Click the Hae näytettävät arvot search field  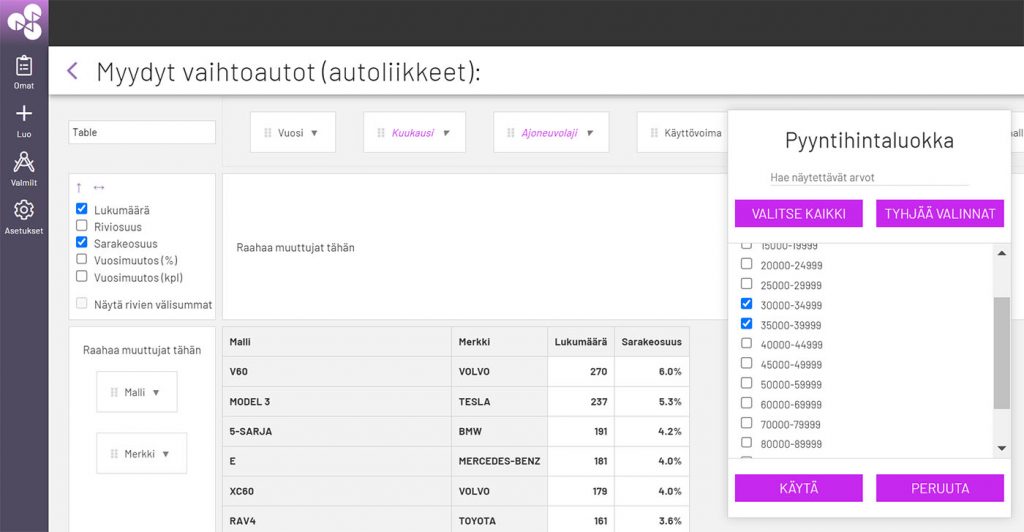tap(868, 177)
